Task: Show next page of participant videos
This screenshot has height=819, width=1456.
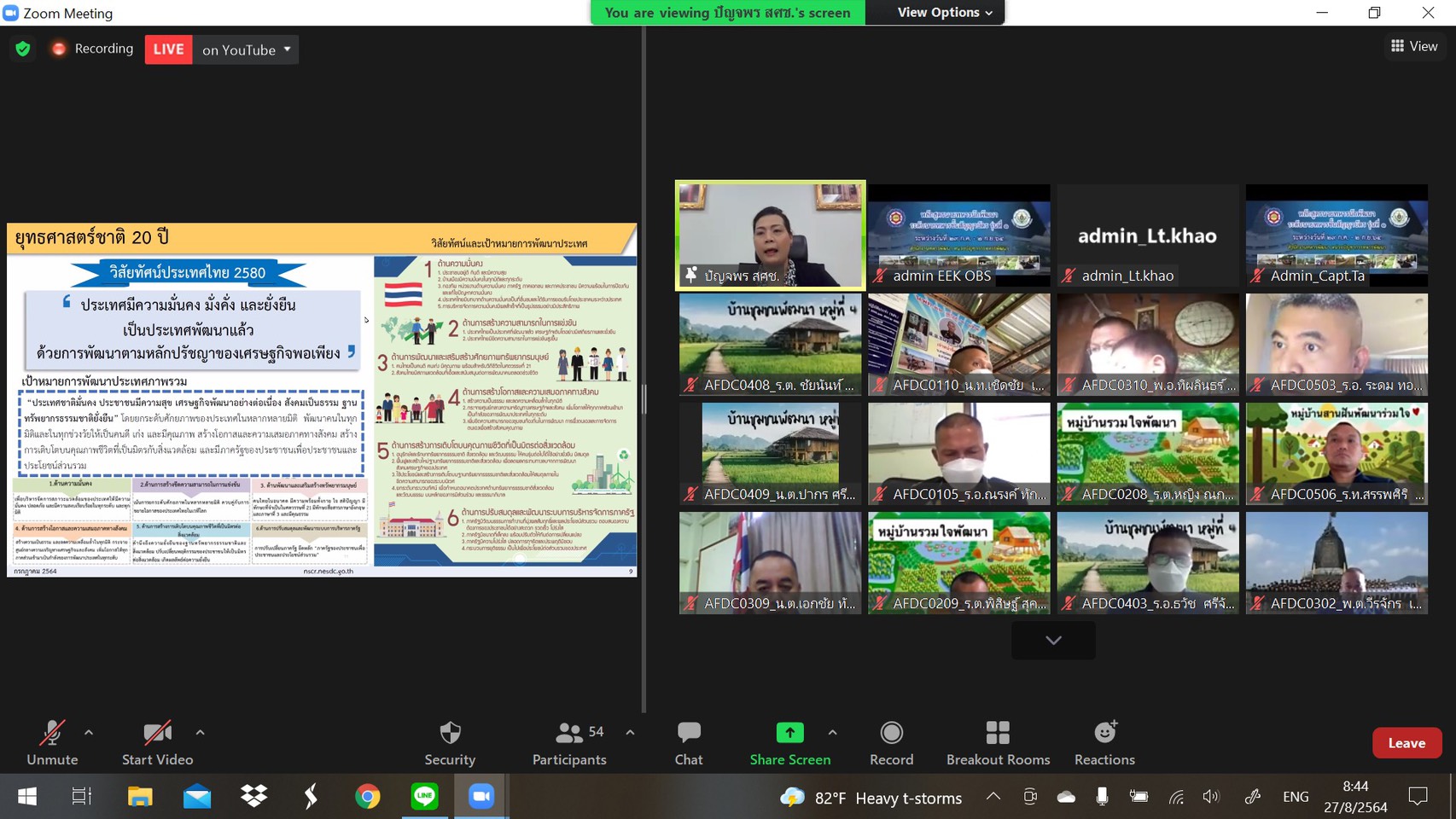Action: point(1053,641)
